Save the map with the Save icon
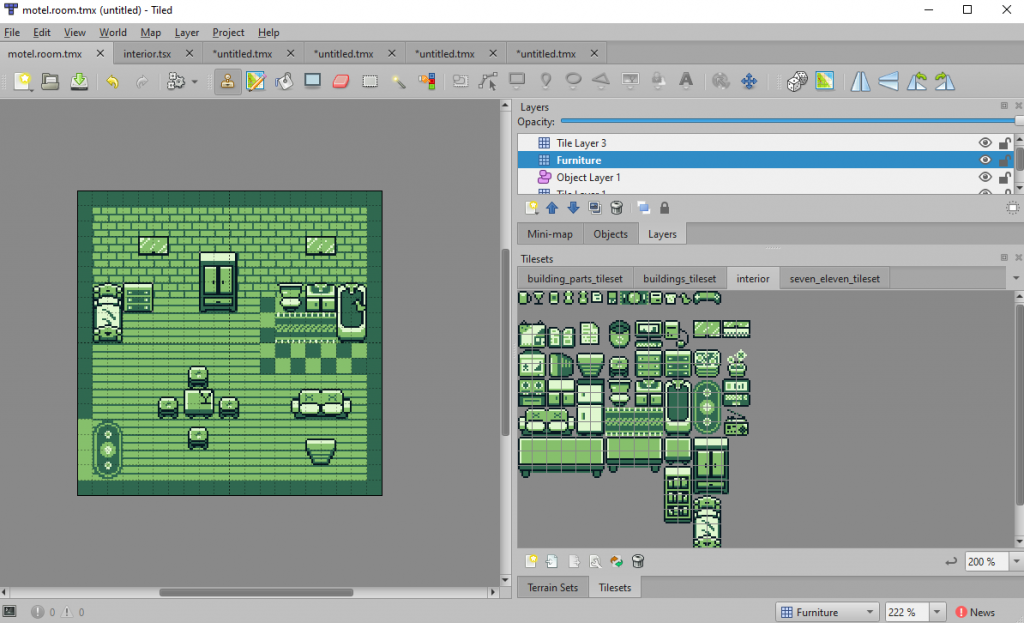This screenshot has height=623, width=1024. coord(78,81)
